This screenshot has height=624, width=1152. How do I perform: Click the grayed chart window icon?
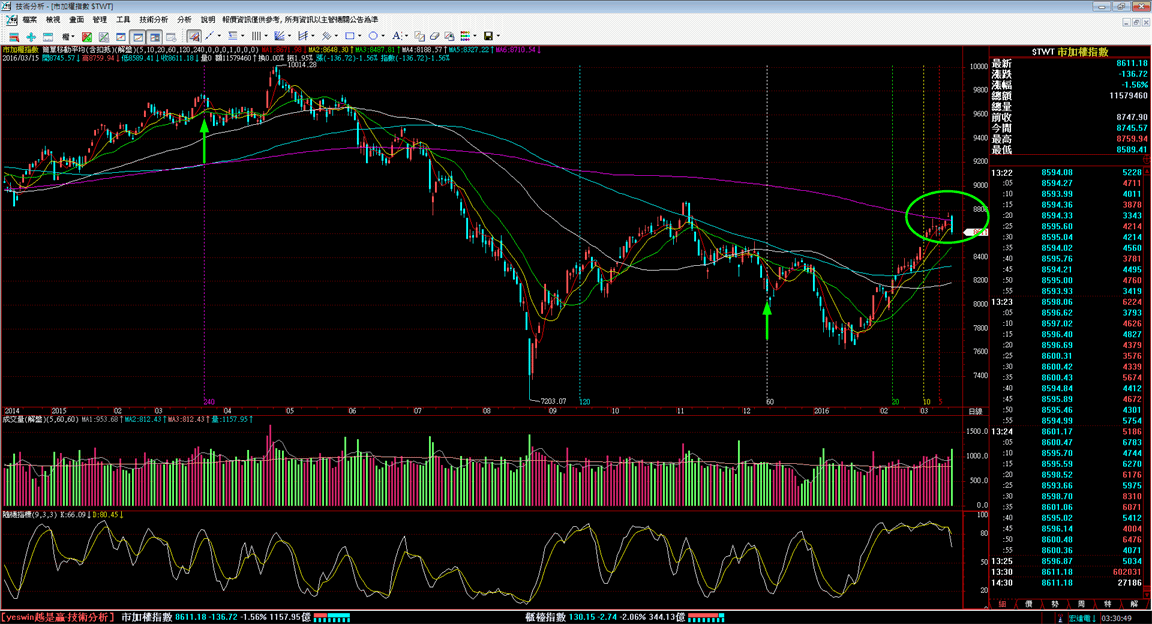click(171, 36)
